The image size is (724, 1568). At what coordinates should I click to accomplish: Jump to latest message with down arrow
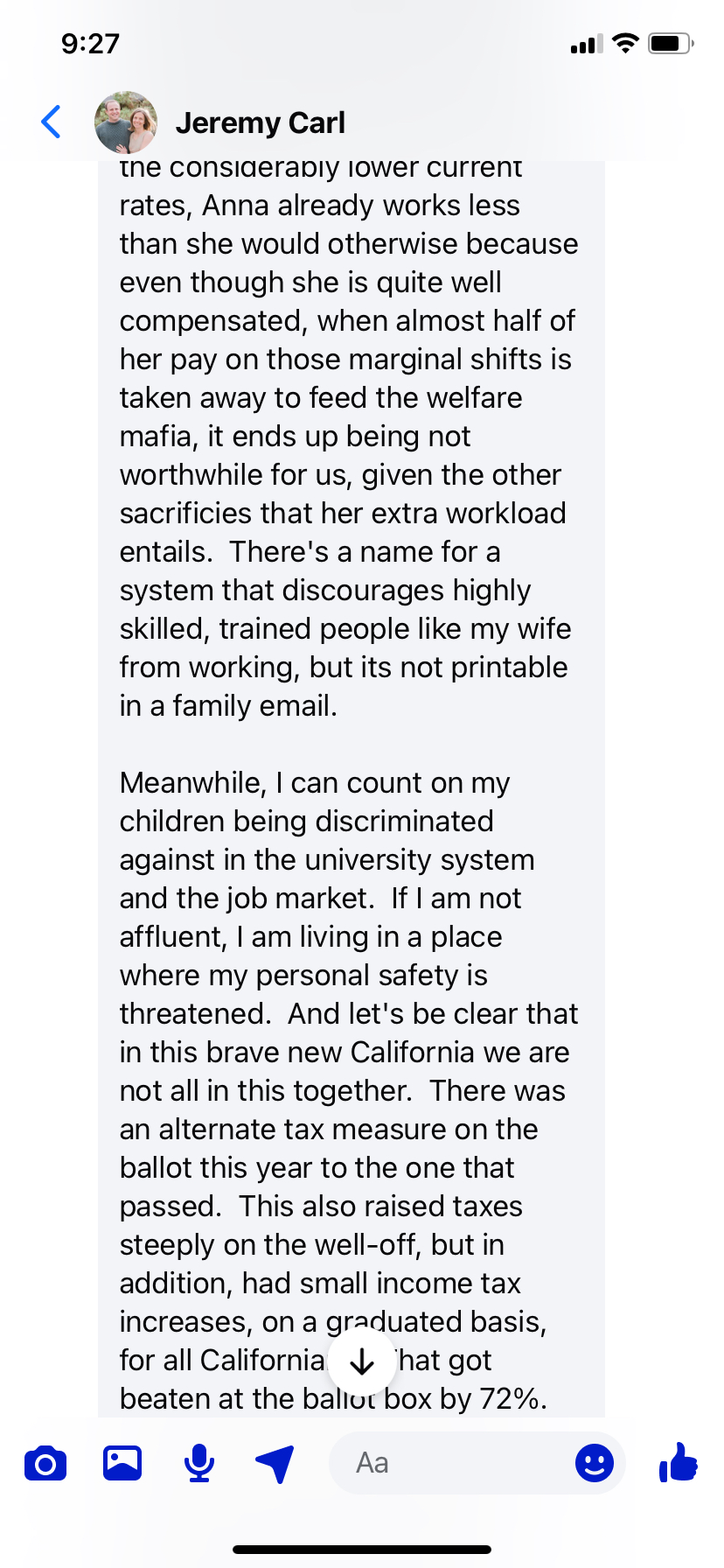[x=361, y=1361]
